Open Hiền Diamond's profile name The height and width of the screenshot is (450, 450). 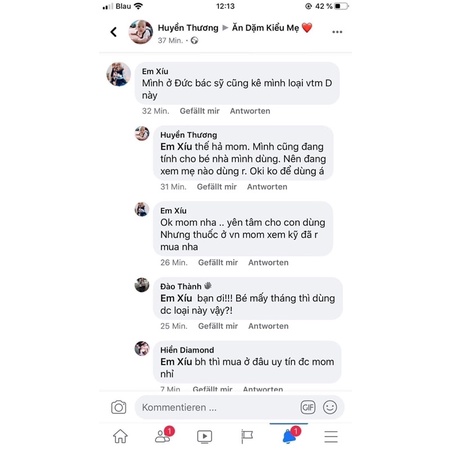tap(187, 350)
